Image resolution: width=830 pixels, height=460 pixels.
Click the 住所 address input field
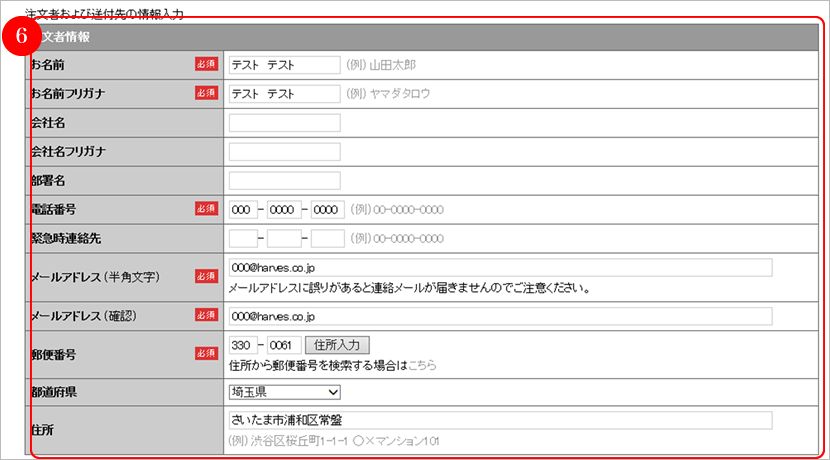(500, 420)
